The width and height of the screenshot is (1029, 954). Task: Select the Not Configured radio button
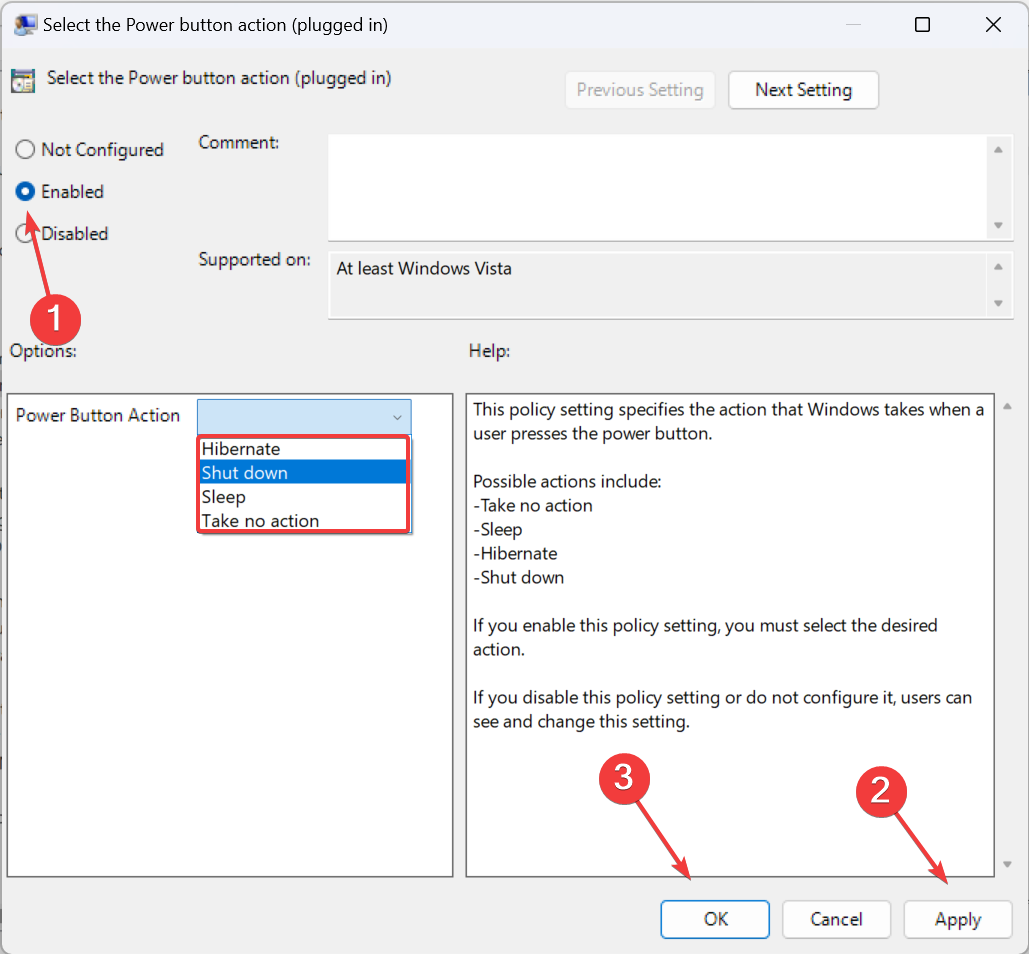26,150
